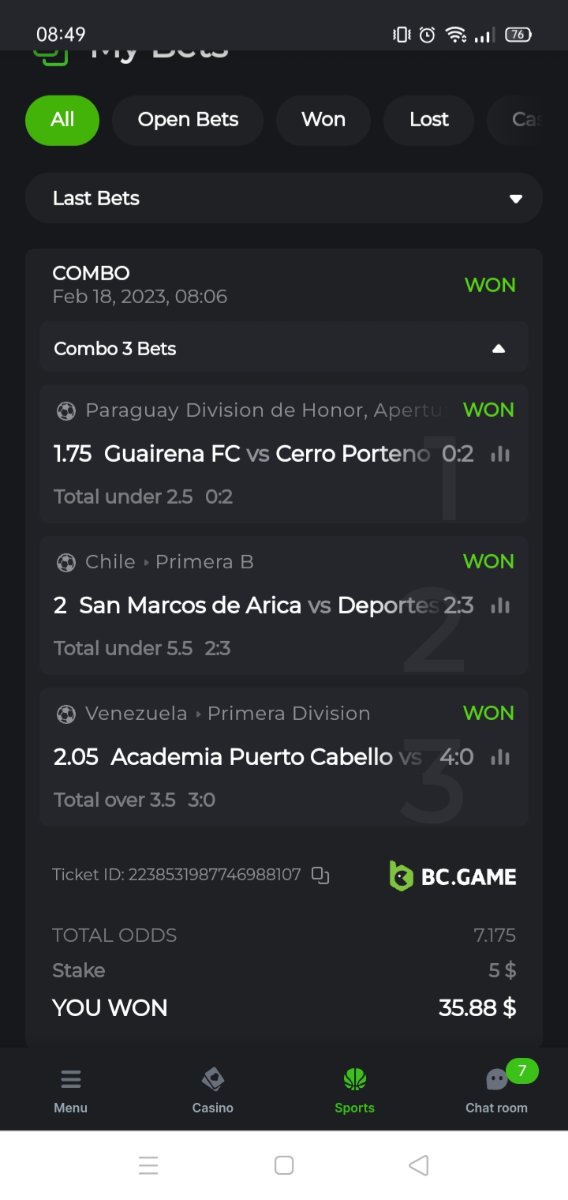The image size is (568, 1200).
Task: Tap the Sports basketball icon
Action: point(355,1079)
